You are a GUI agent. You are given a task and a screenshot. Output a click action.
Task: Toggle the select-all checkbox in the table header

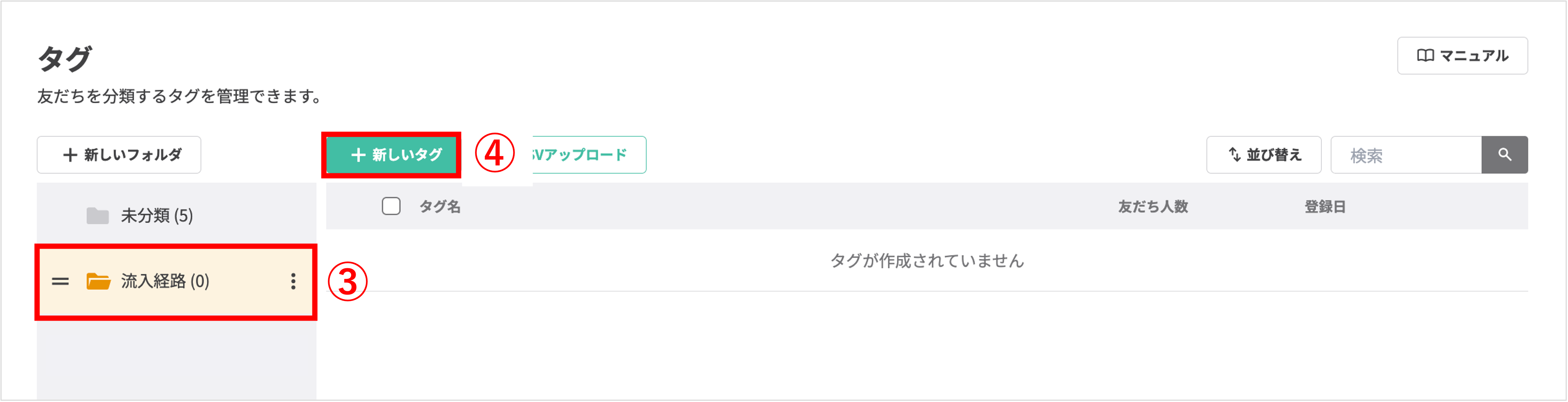tap(391, 206)
